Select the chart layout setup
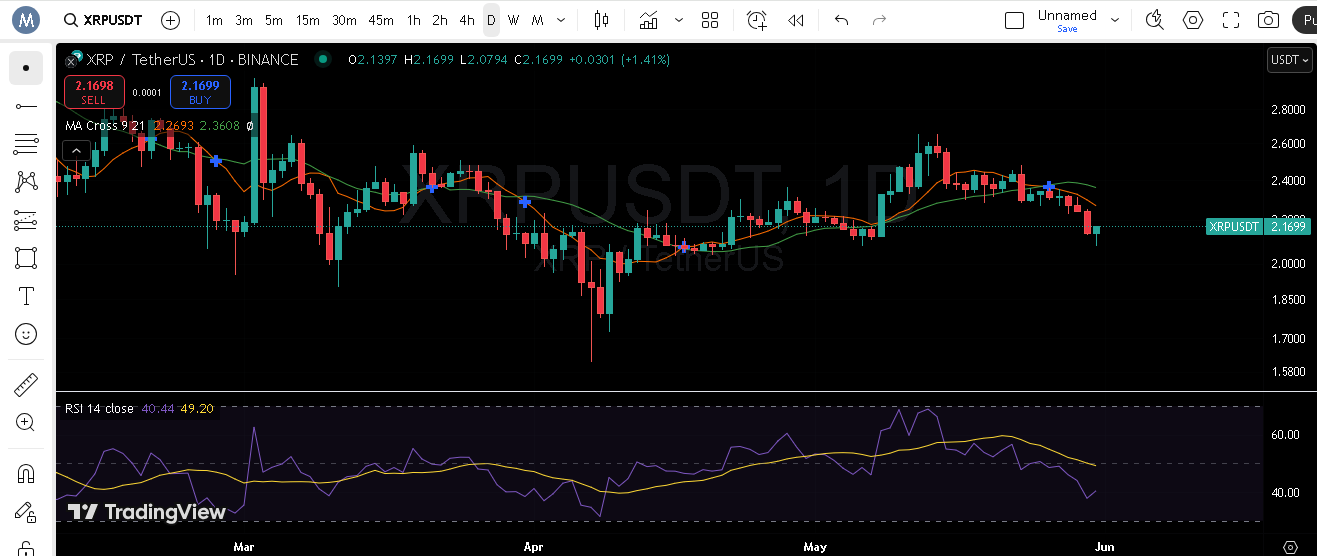This screenshot has width=1317, height=556. tap(1014, 20)
